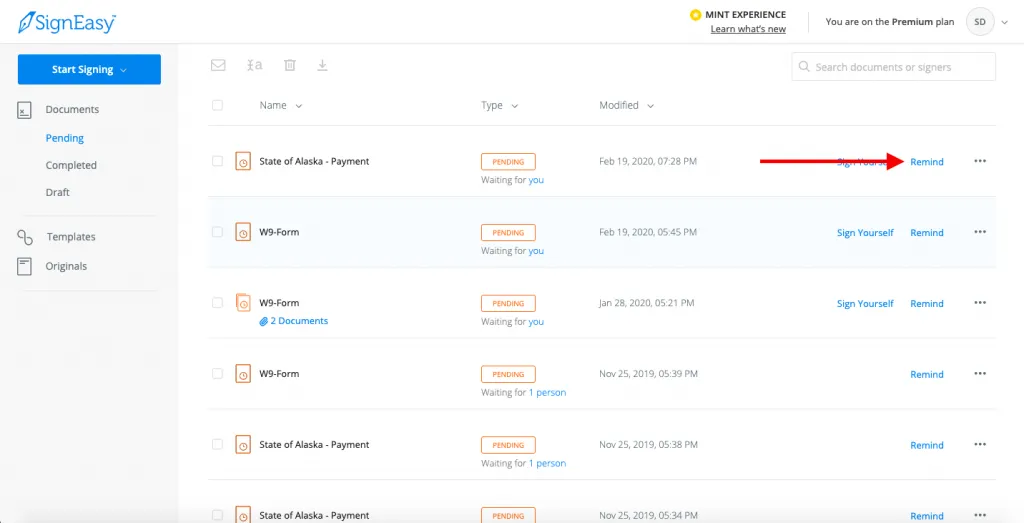
Task: Open the more options menu for the Nov 25 05:39 PM W9-Form row
Action: [980, 373]
